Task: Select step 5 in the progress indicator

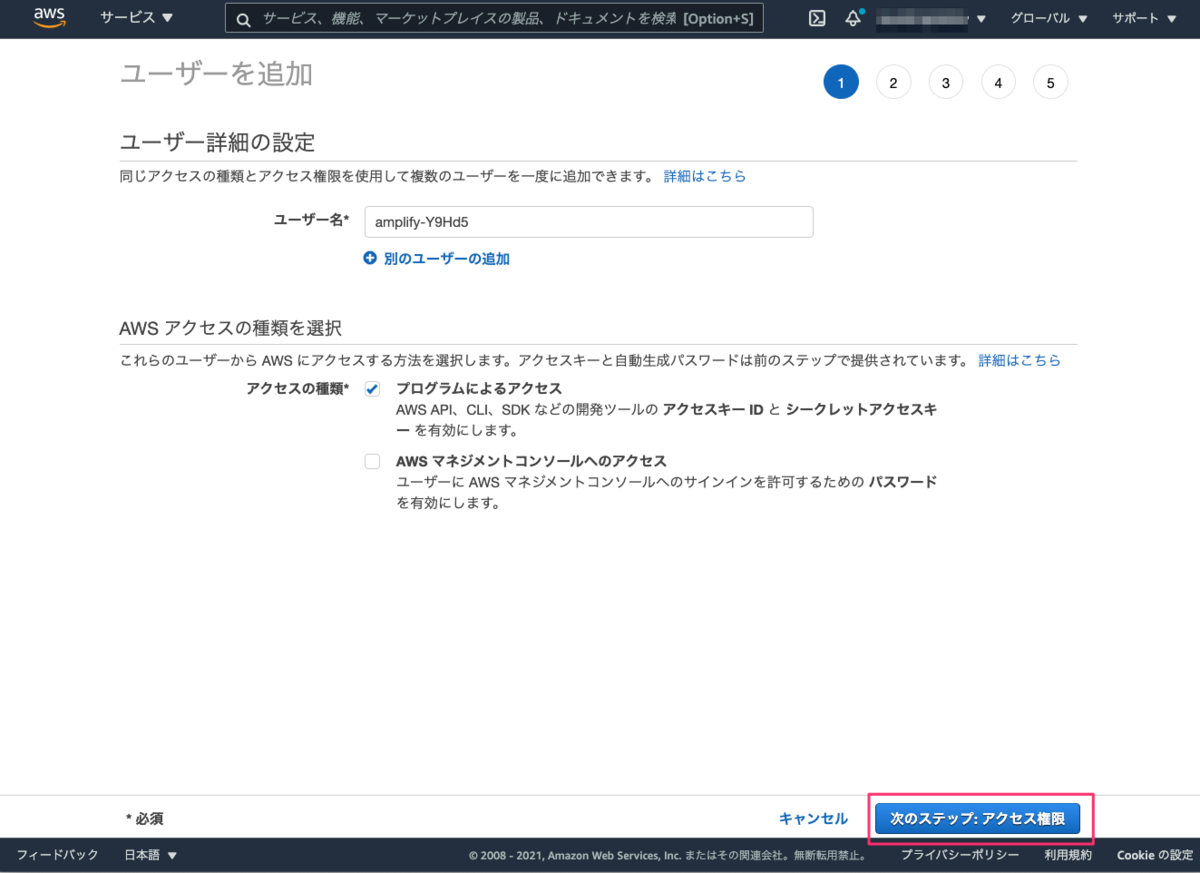Action: point(1050,81)
